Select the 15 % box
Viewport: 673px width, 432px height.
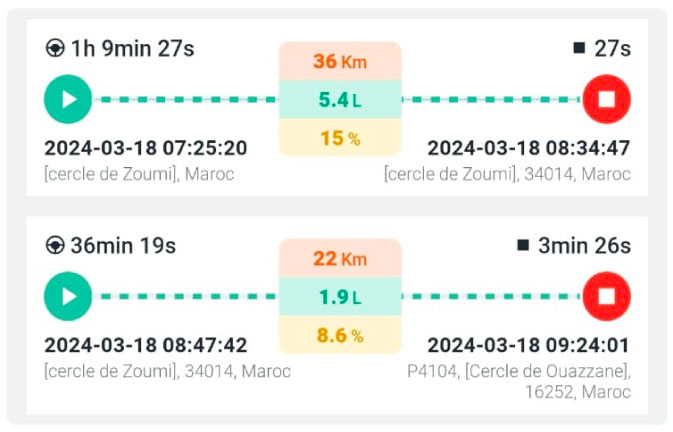340,138
